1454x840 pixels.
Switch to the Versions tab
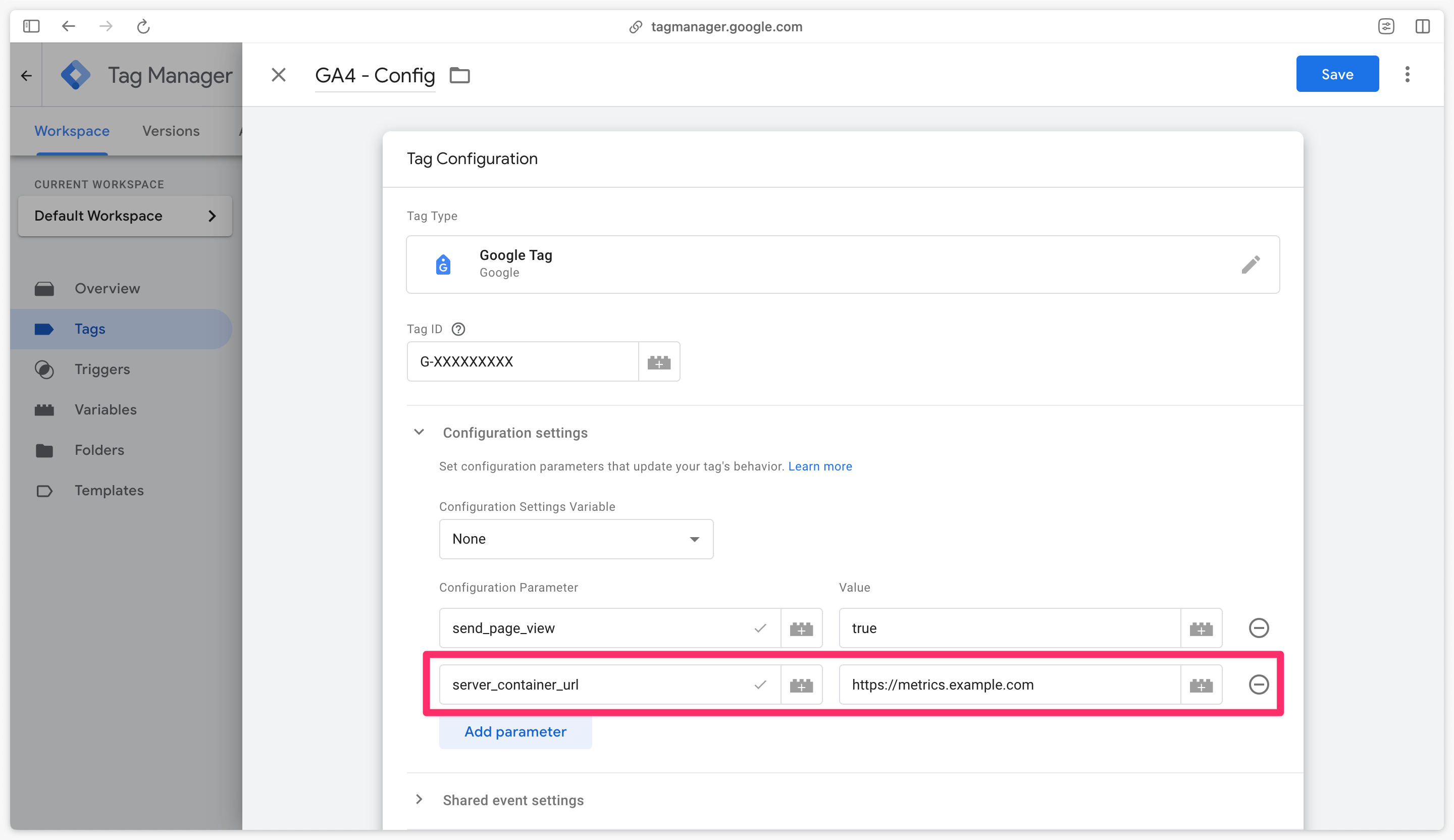(x=171, y=131)
